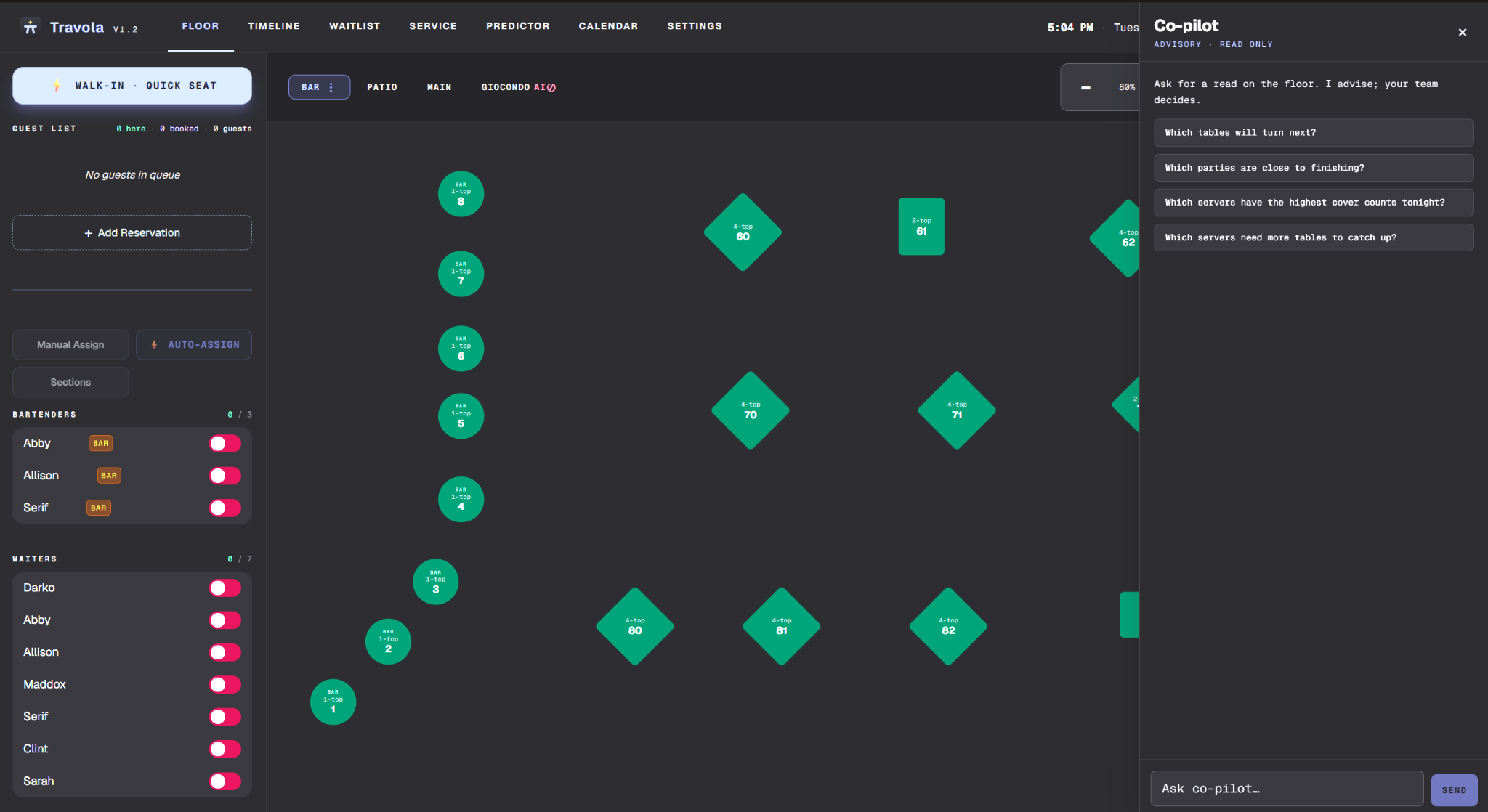This screenshot has width=1488, height=812.
Task: Select square table 61
Action: coord(921,227)
